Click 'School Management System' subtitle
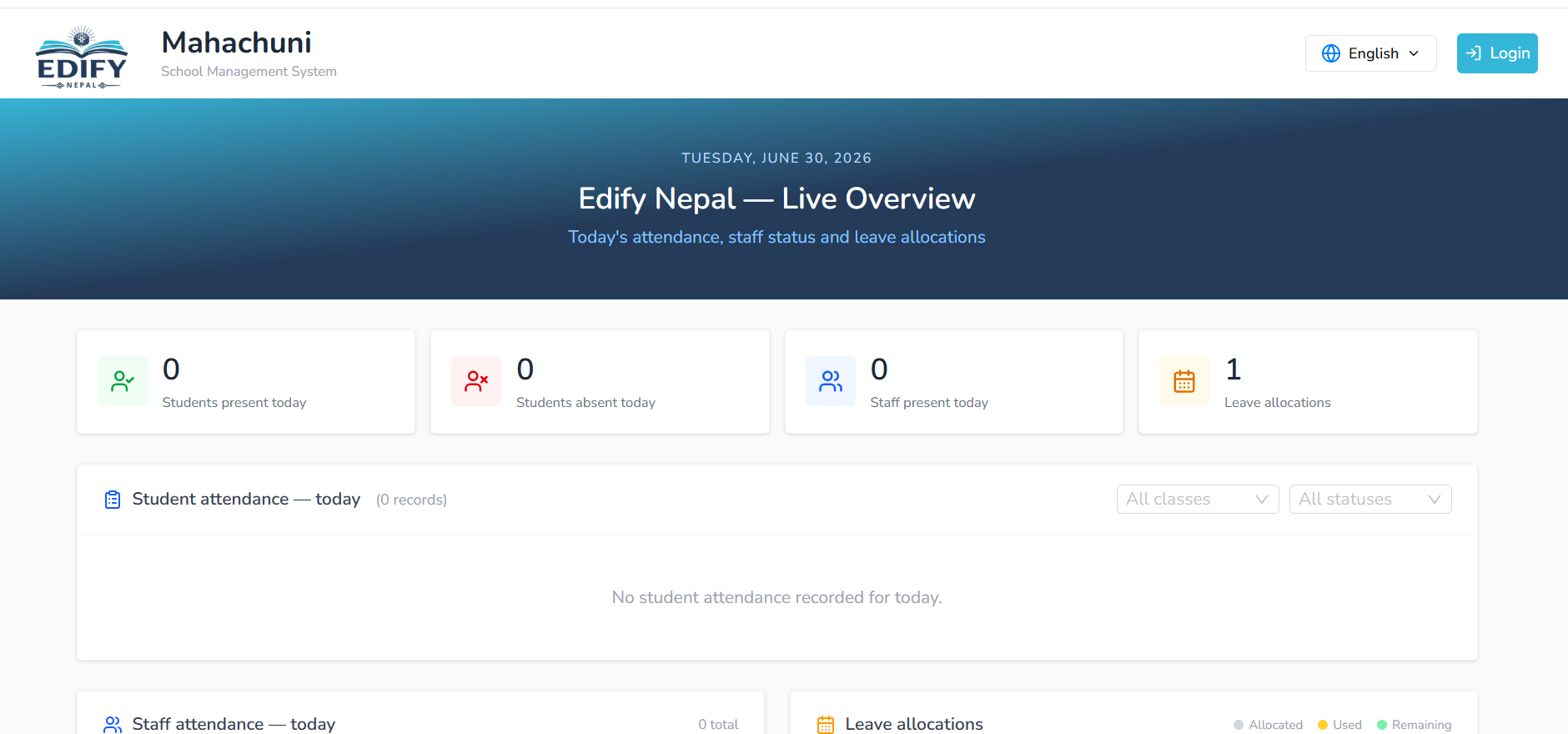This screenshot has height=734, width=1568. point(249,72)
